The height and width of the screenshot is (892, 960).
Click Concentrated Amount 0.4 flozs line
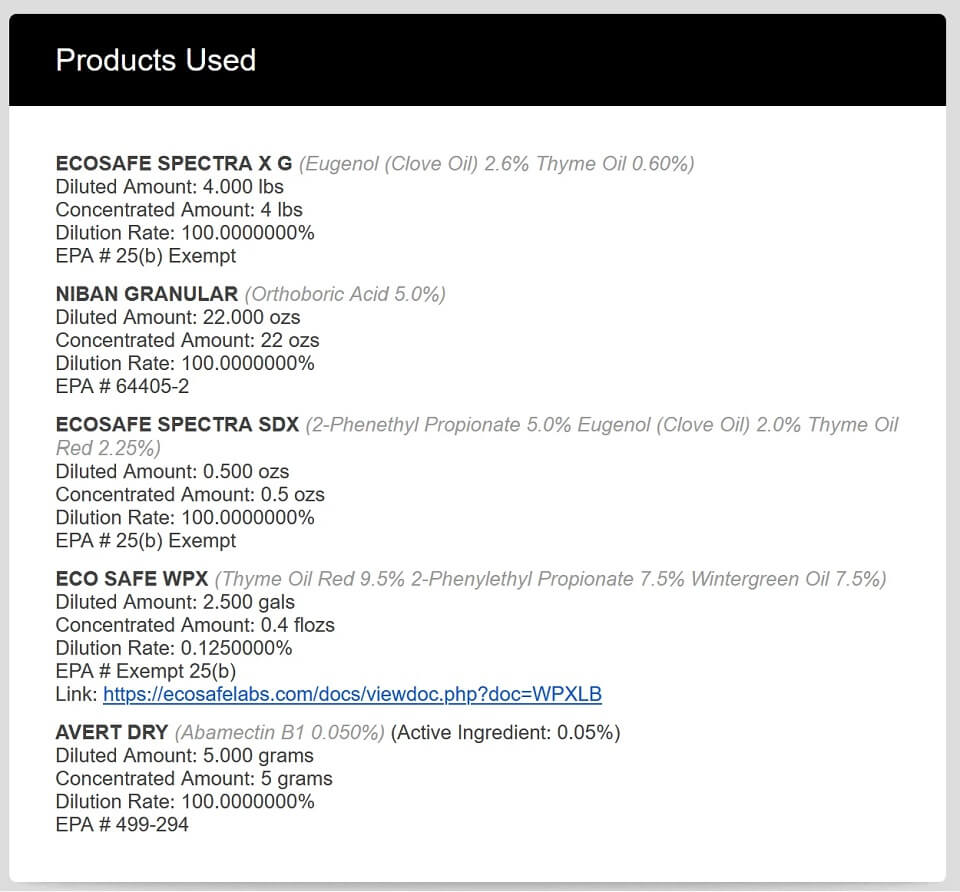(195, 625)
